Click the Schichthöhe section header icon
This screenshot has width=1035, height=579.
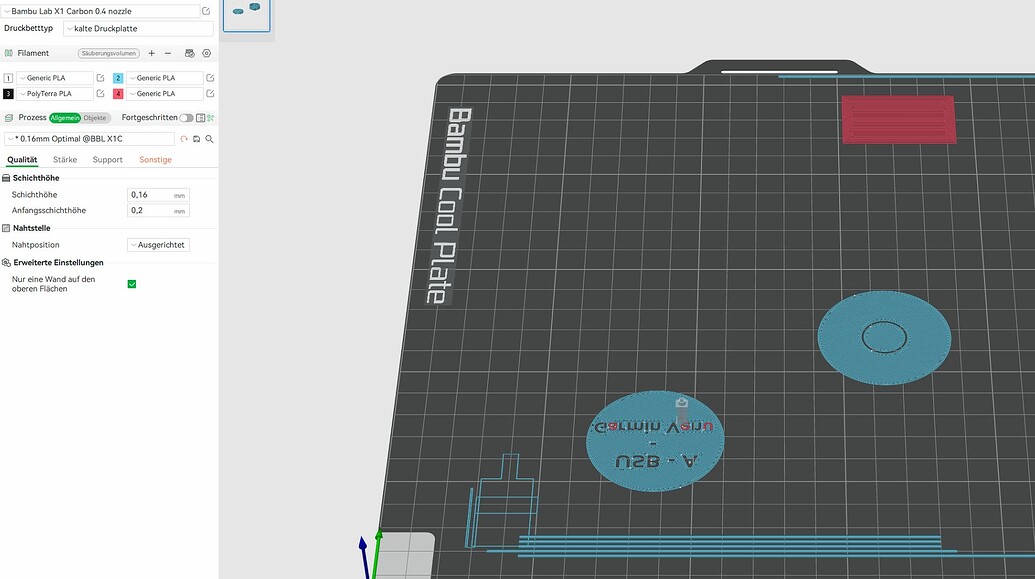click(6, 178)
